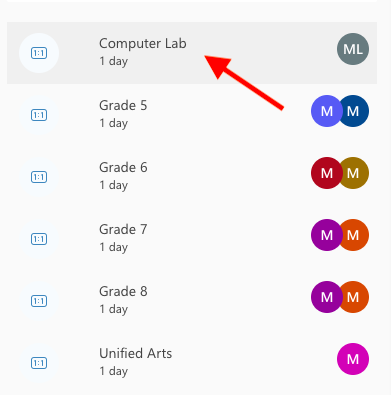Click the light purple M avatar on Grade 5

pyautogui.click(x=325, y=111)
